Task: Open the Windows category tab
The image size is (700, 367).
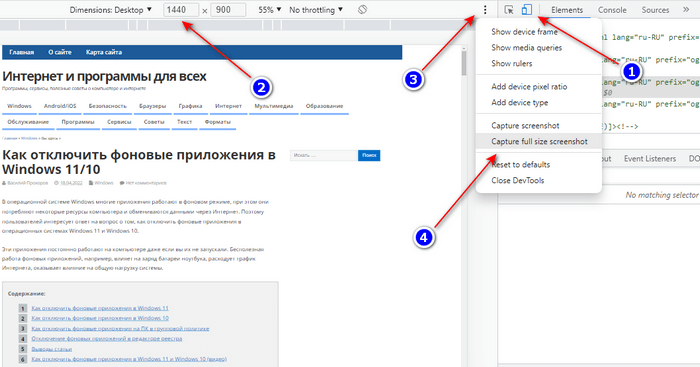Action: 19,106
